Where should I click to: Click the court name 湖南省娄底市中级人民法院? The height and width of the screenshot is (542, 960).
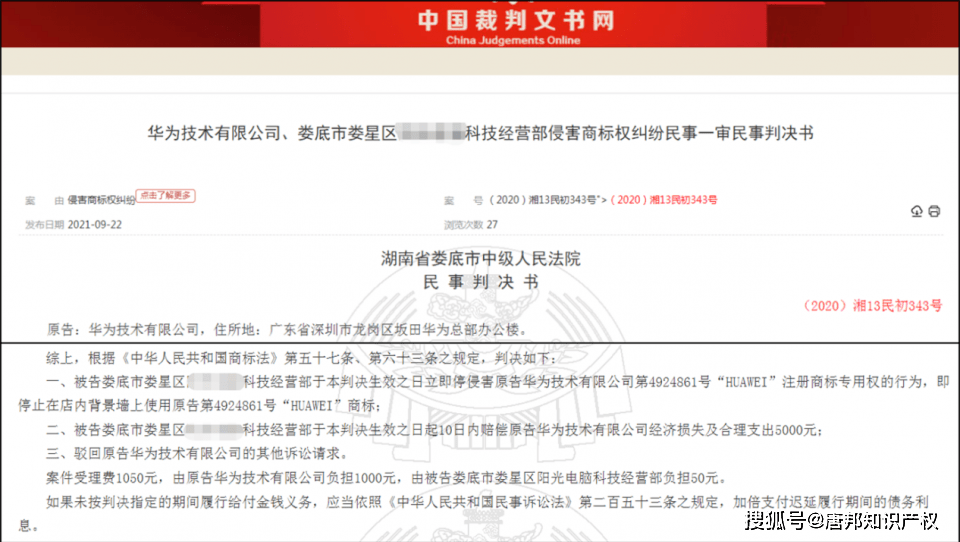tap(481, 258)
